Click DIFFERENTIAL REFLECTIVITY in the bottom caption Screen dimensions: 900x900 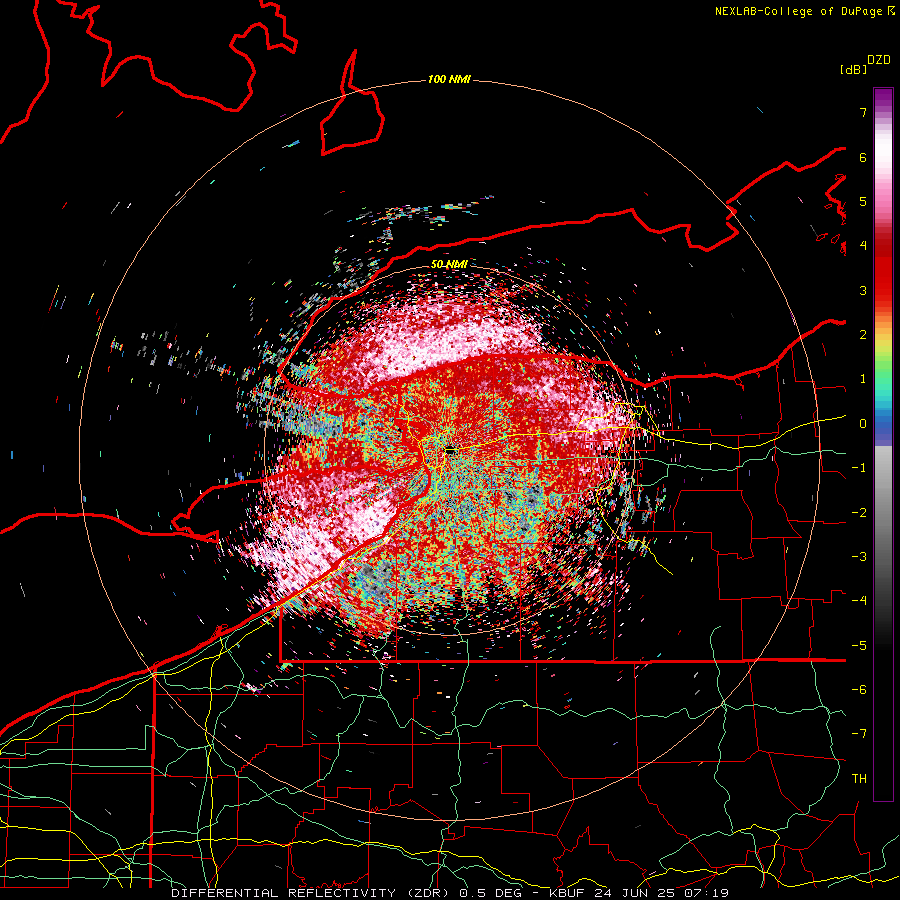click(284, 893)
